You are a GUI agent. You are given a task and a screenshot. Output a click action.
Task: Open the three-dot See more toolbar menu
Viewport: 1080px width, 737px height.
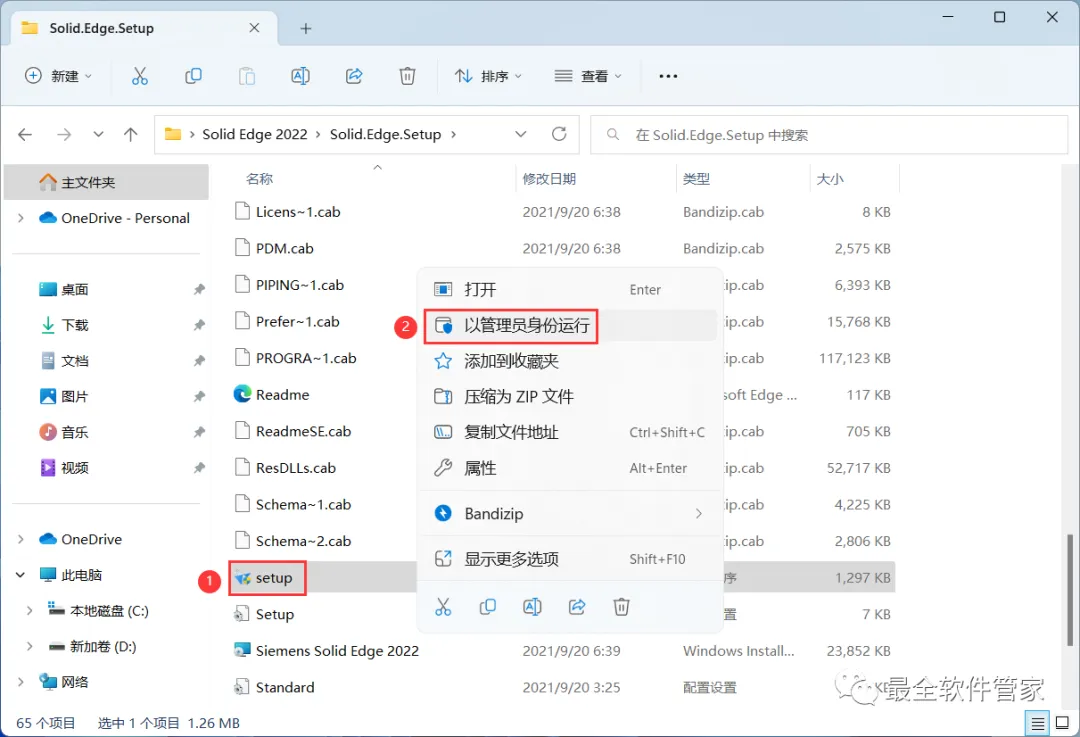click(x=668, y=76)
